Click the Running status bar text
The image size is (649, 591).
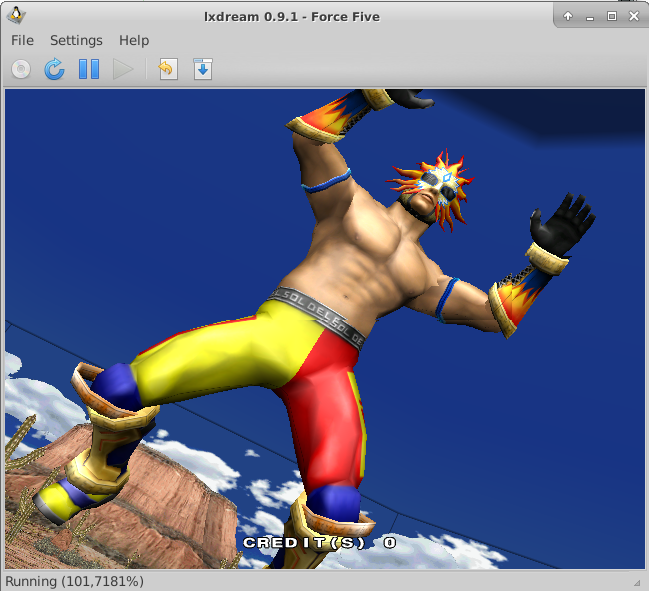[x=75, y=581]
